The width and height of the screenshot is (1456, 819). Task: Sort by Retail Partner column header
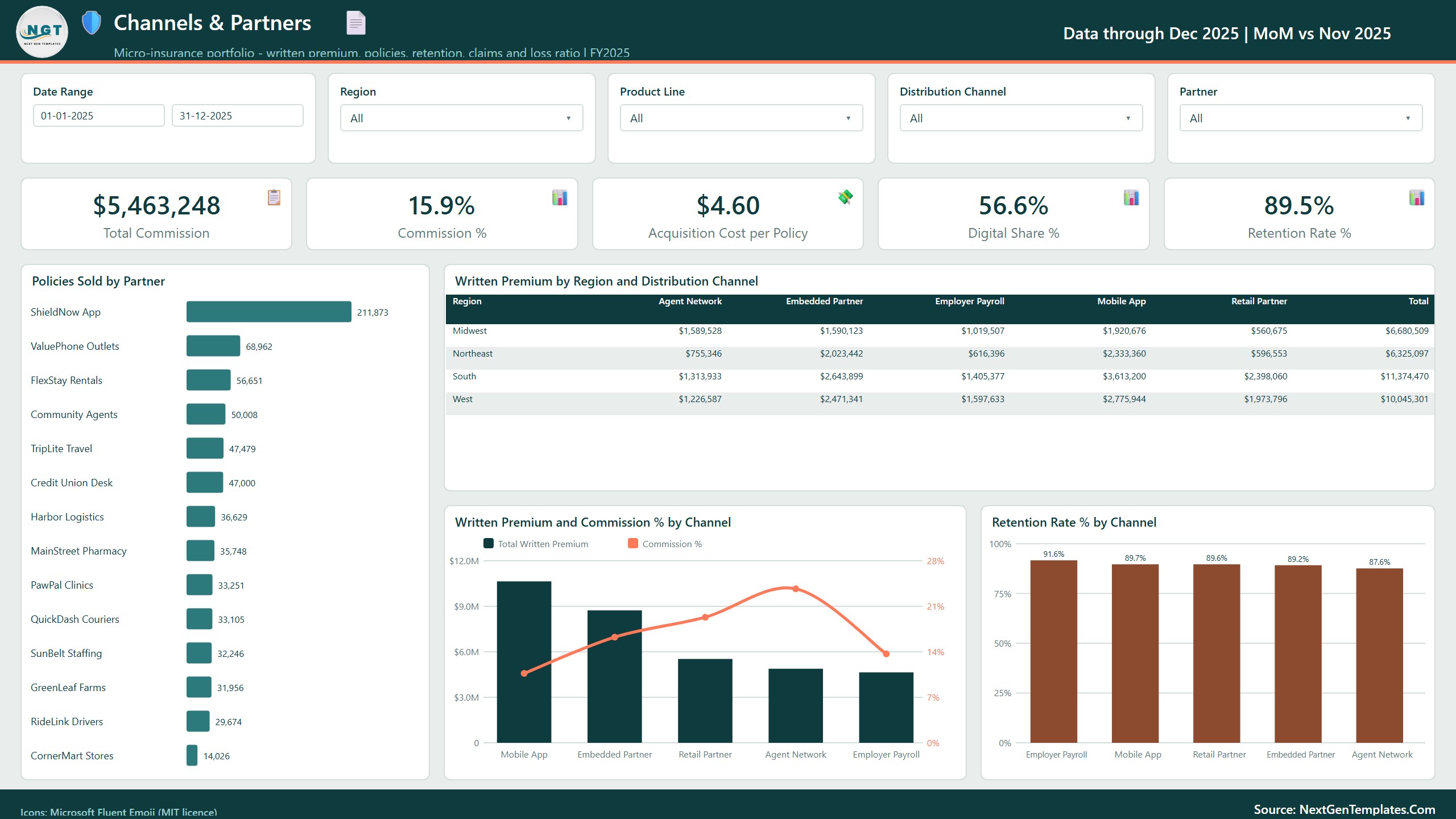1259,301
